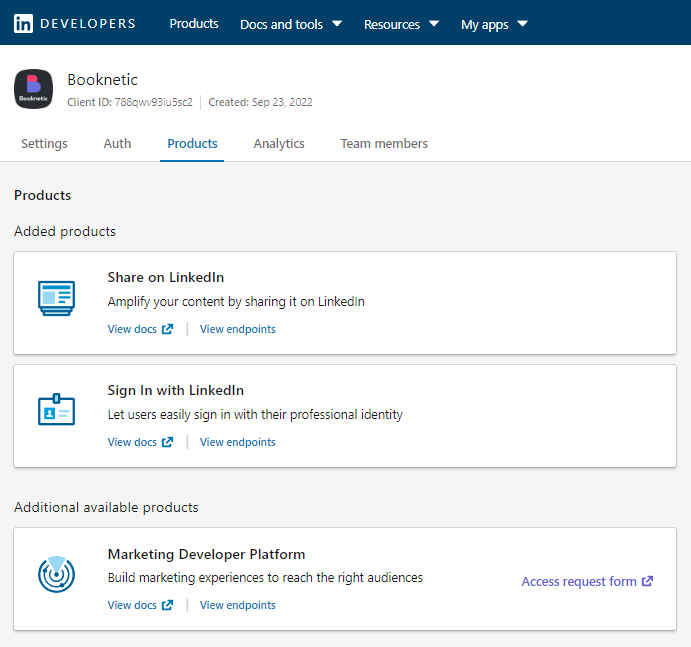Click the Marketing Developer Platform title
The image size is (691, 647).
click(x=206, y=554)
